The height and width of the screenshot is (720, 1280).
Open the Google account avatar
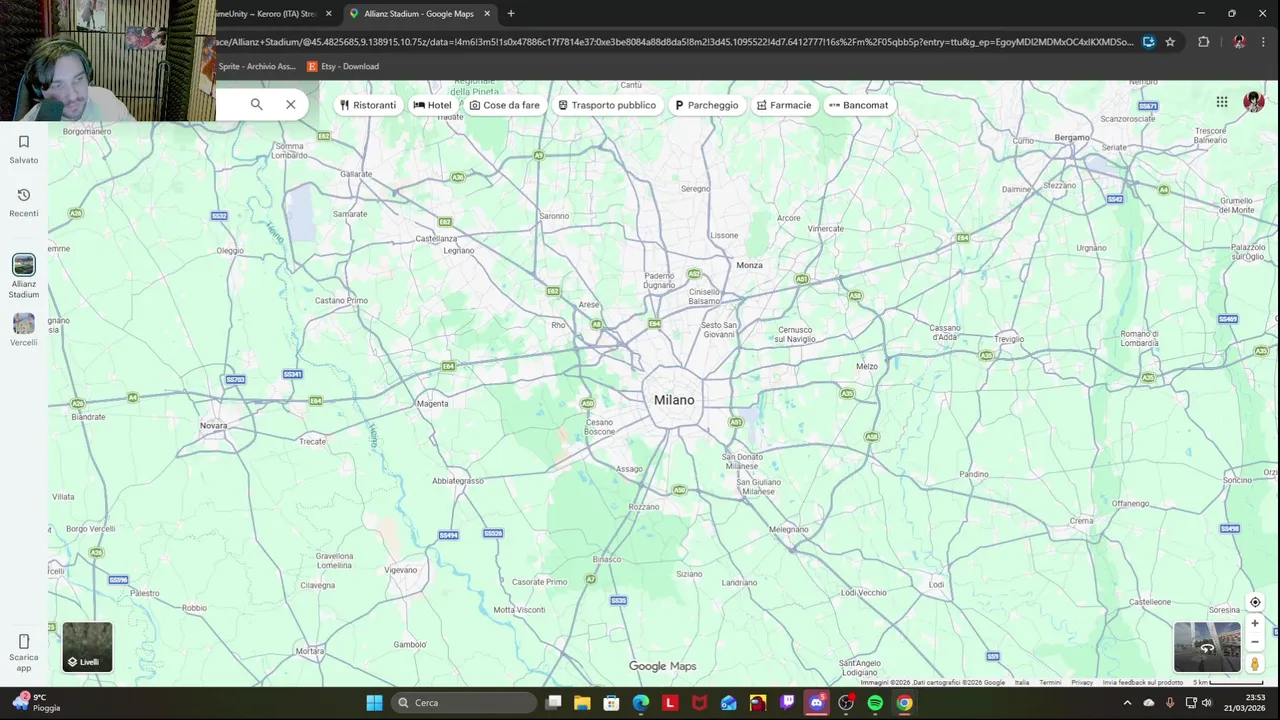click(x=1253, y=102)
